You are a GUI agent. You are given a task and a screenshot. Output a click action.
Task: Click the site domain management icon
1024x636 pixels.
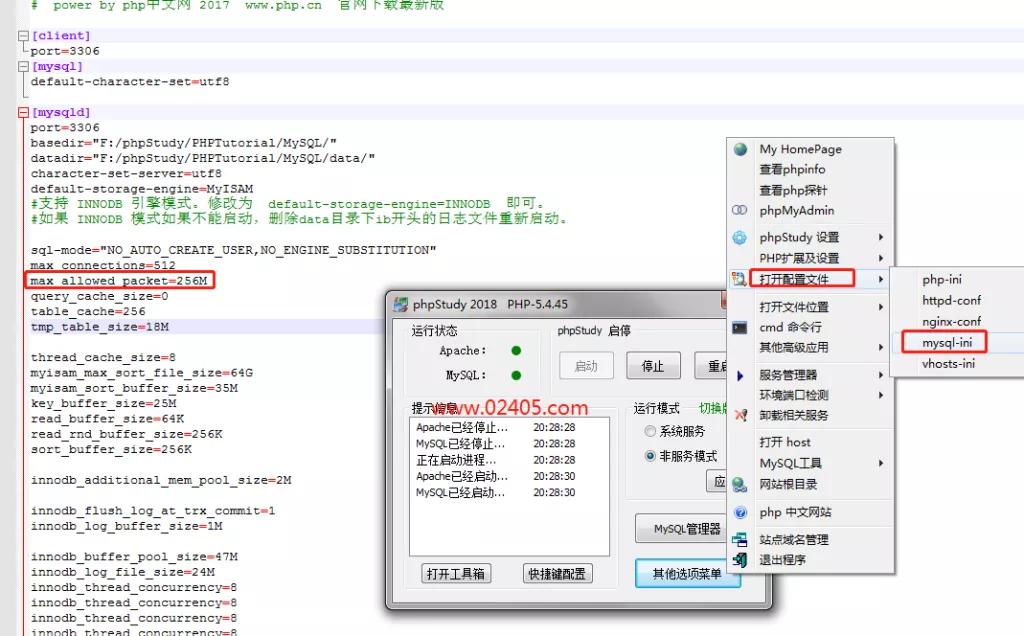tap(739, 540)
